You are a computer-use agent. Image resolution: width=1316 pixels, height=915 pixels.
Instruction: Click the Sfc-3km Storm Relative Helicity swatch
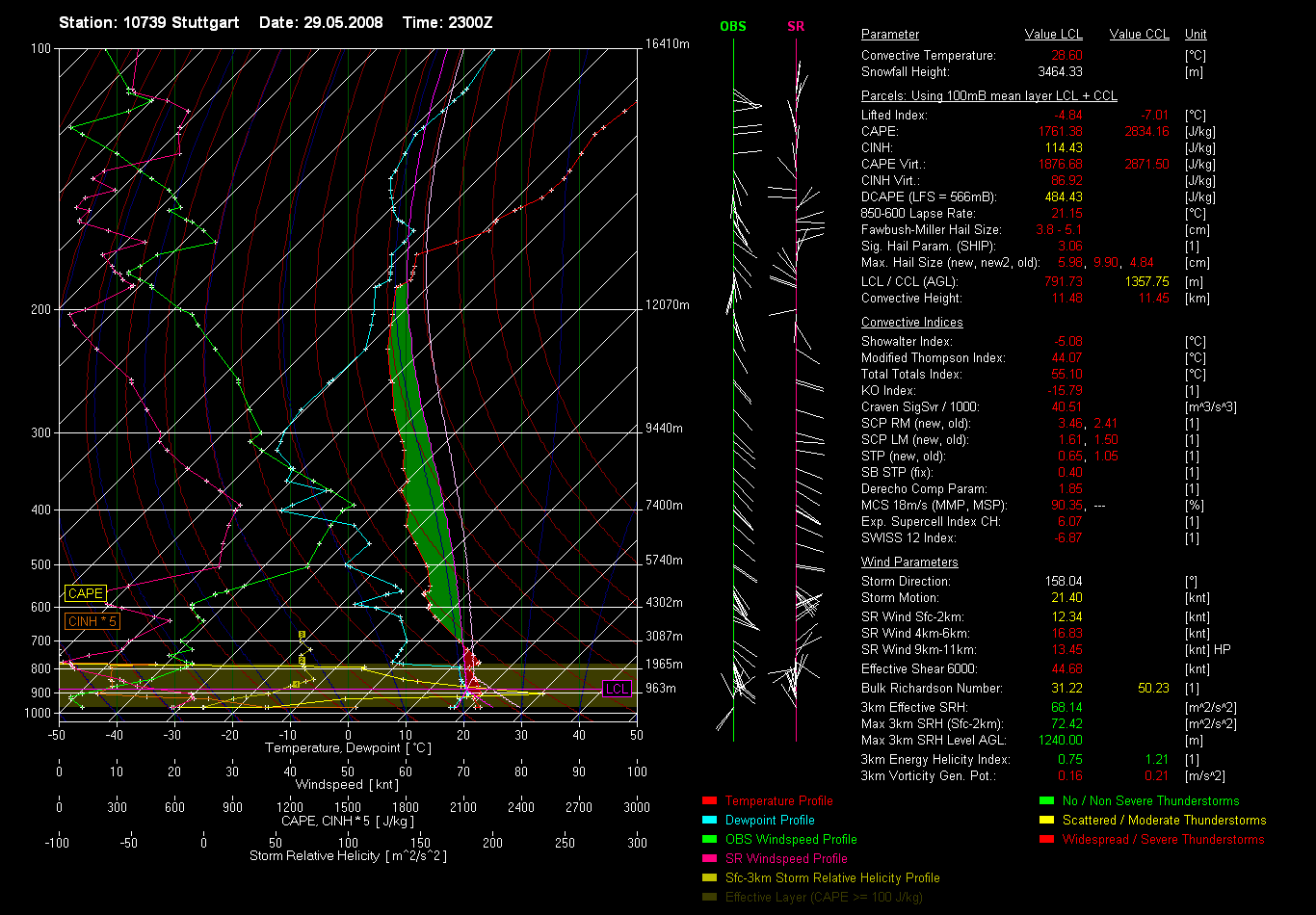pos(709,878)
